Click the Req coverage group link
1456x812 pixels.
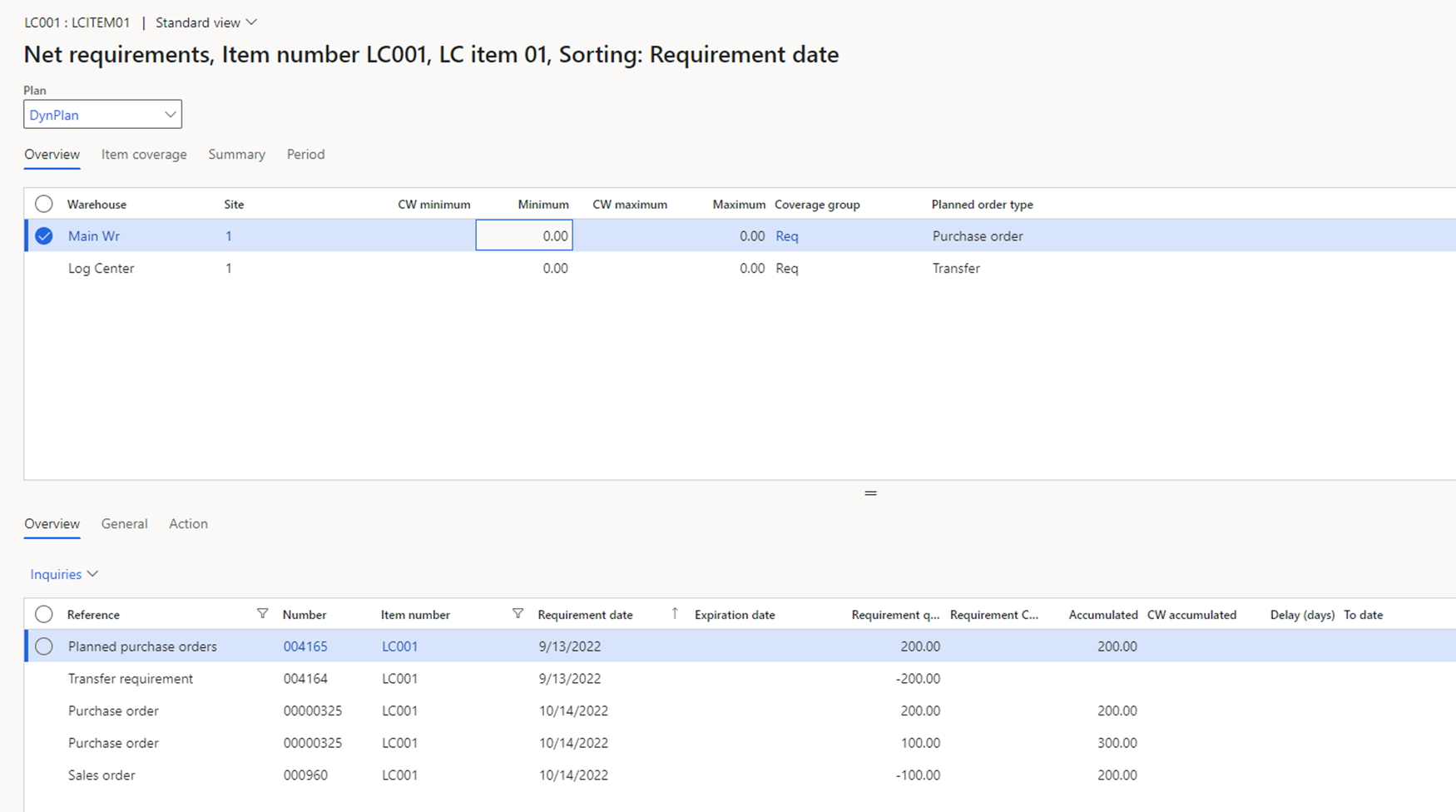pyautogui.click(x=786, y=236)
